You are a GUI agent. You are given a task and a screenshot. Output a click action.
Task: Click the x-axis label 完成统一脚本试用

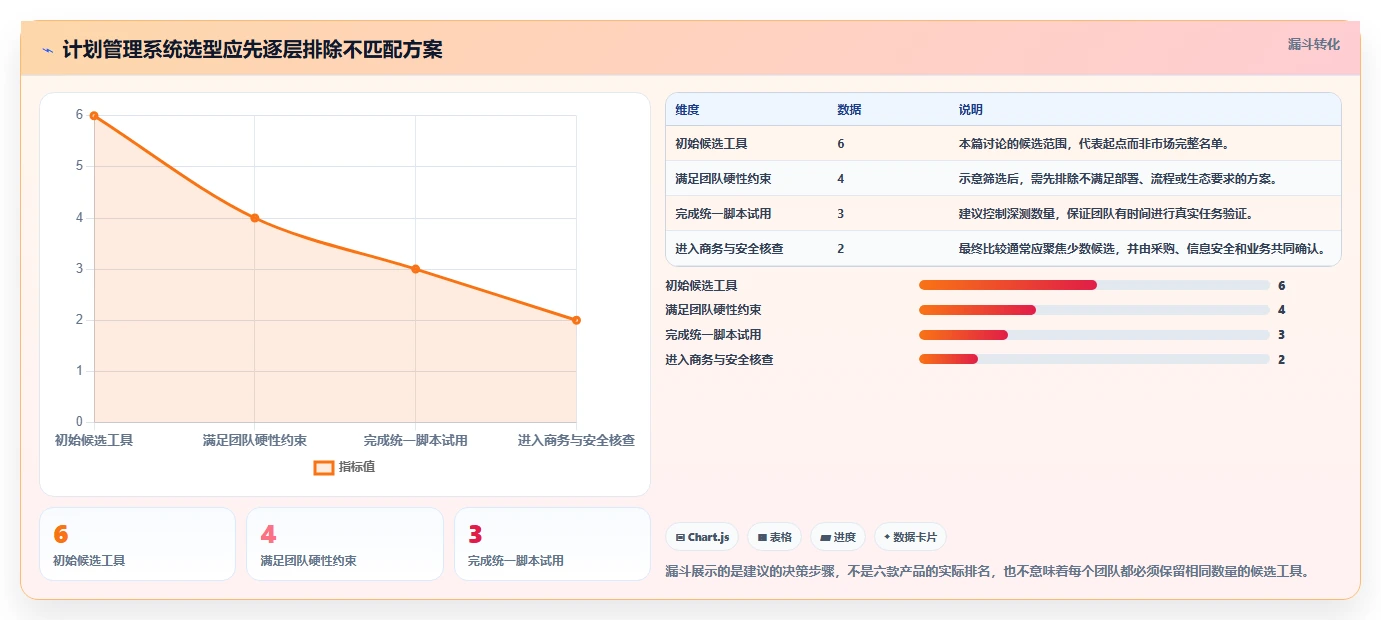click(x=416, y=440)
